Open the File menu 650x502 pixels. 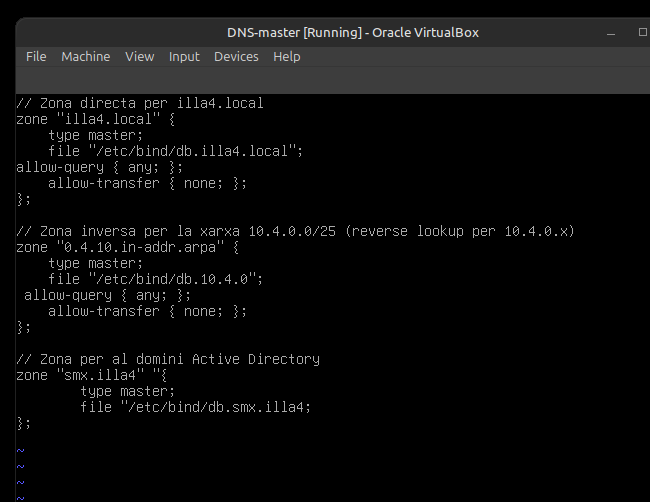tap(36, 57)
